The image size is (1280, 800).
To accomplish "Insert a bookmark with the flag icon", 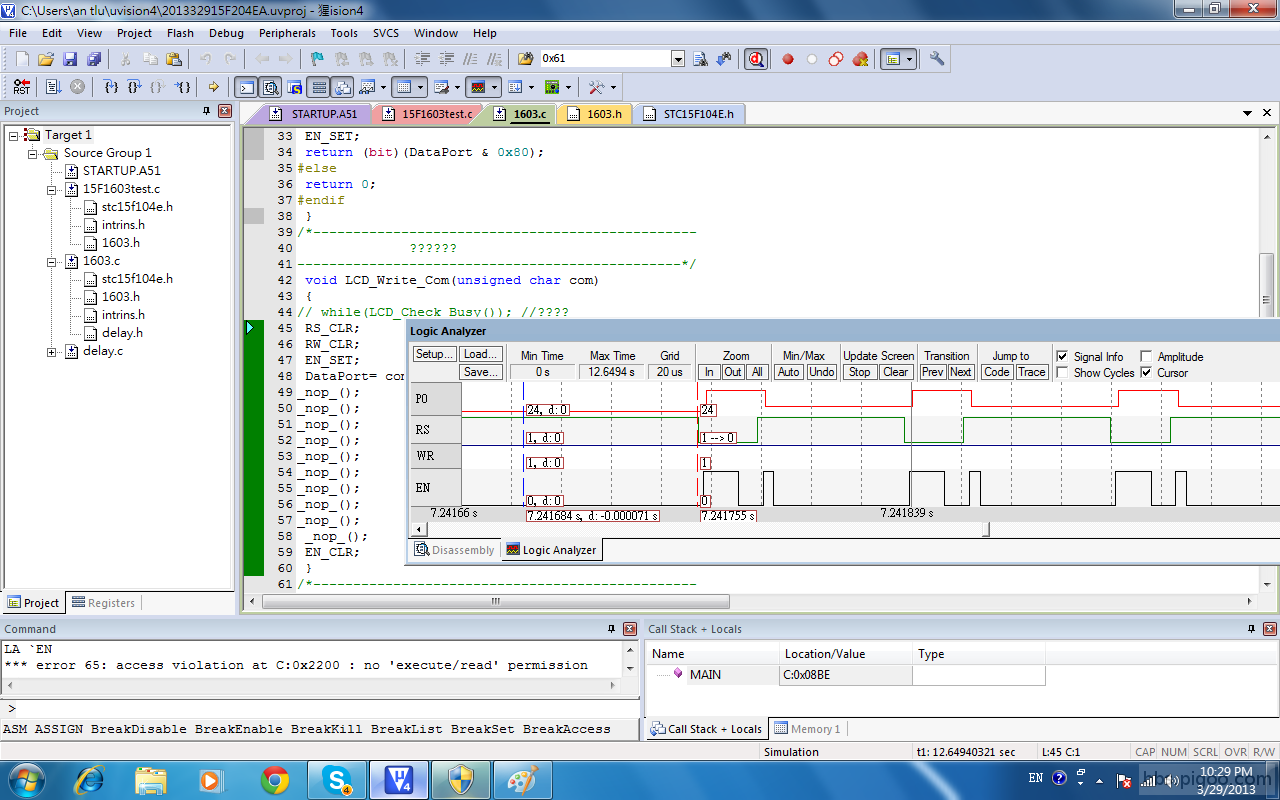I will (x=317, y=59).
